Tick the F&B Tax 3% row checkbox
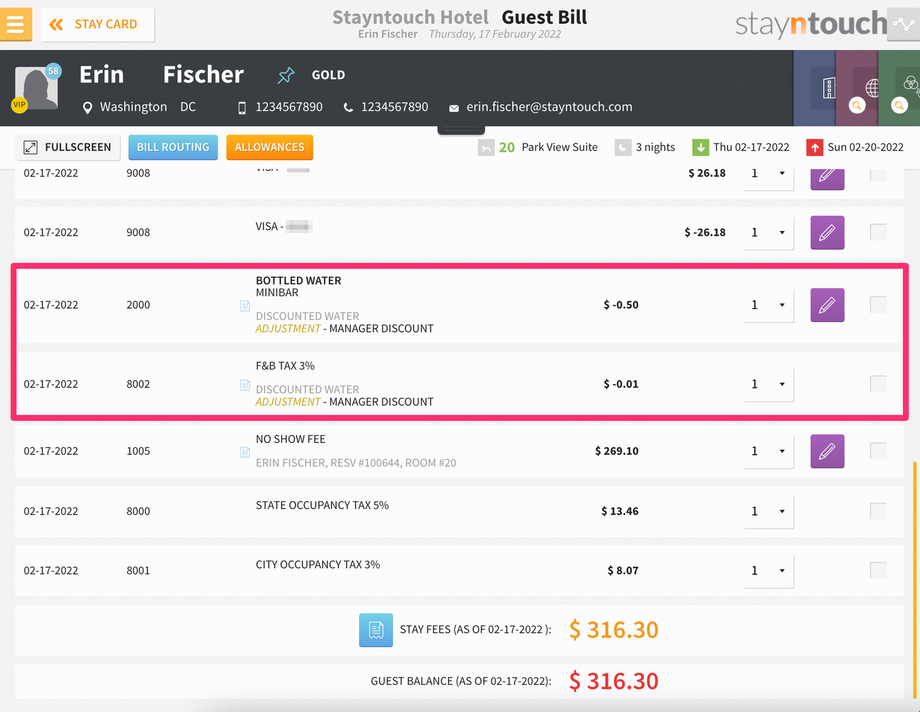The height and width of the screenshot is (712, 920). (x=878, y=384)
